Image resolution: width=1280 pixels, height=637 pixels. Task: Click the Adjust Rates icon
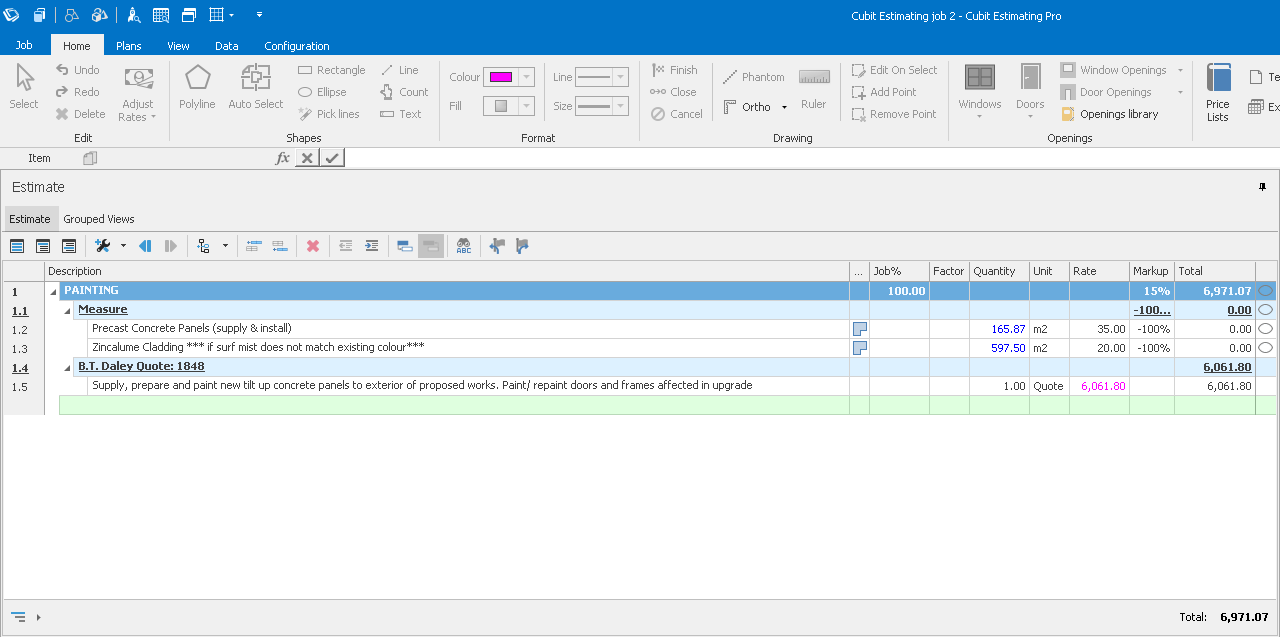(x=138, y=93)
